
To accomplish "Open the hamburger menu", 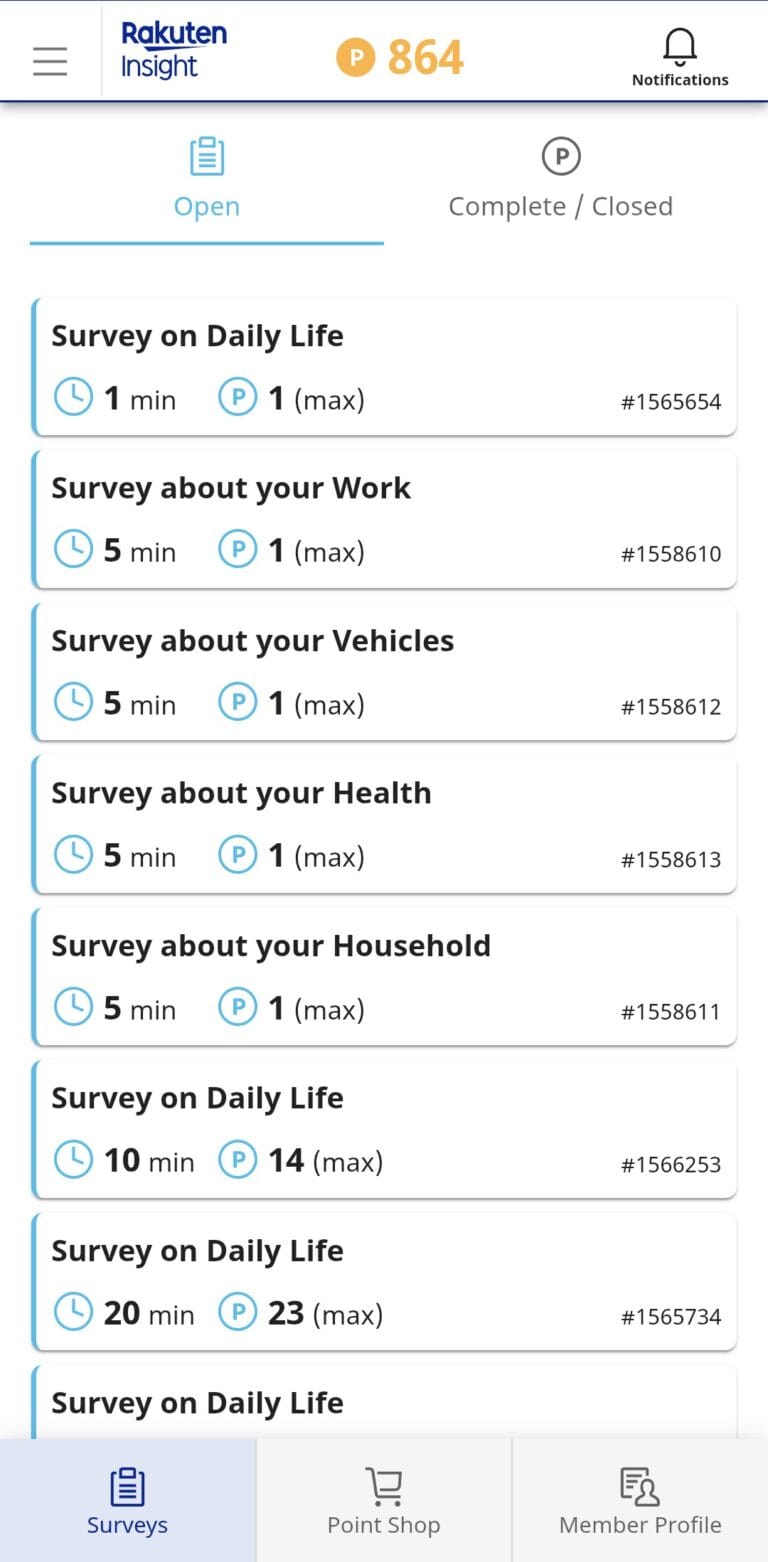I will [x=50, y=61].
